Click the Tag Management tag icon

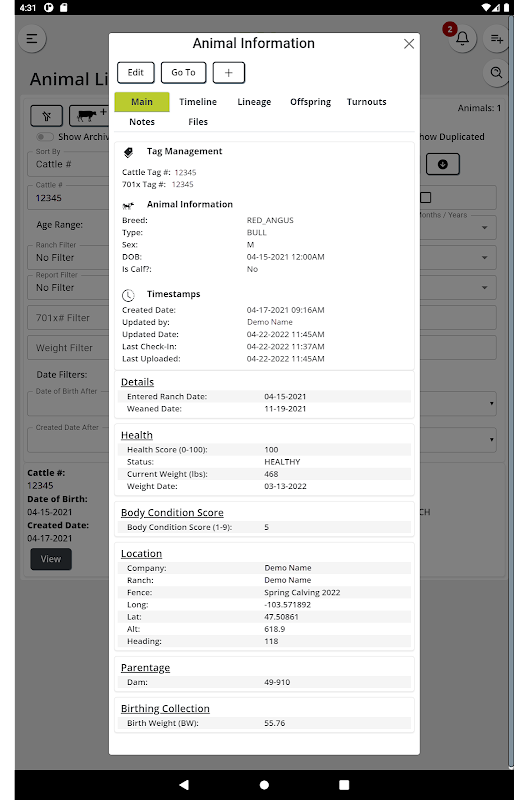click(128, 152)
